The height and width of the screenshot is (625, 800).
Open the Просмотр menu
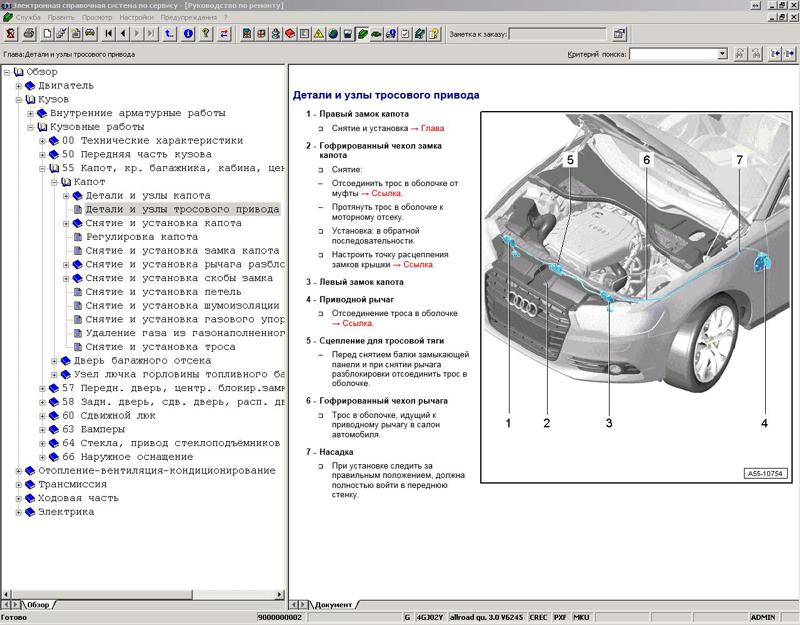[97, 17]
